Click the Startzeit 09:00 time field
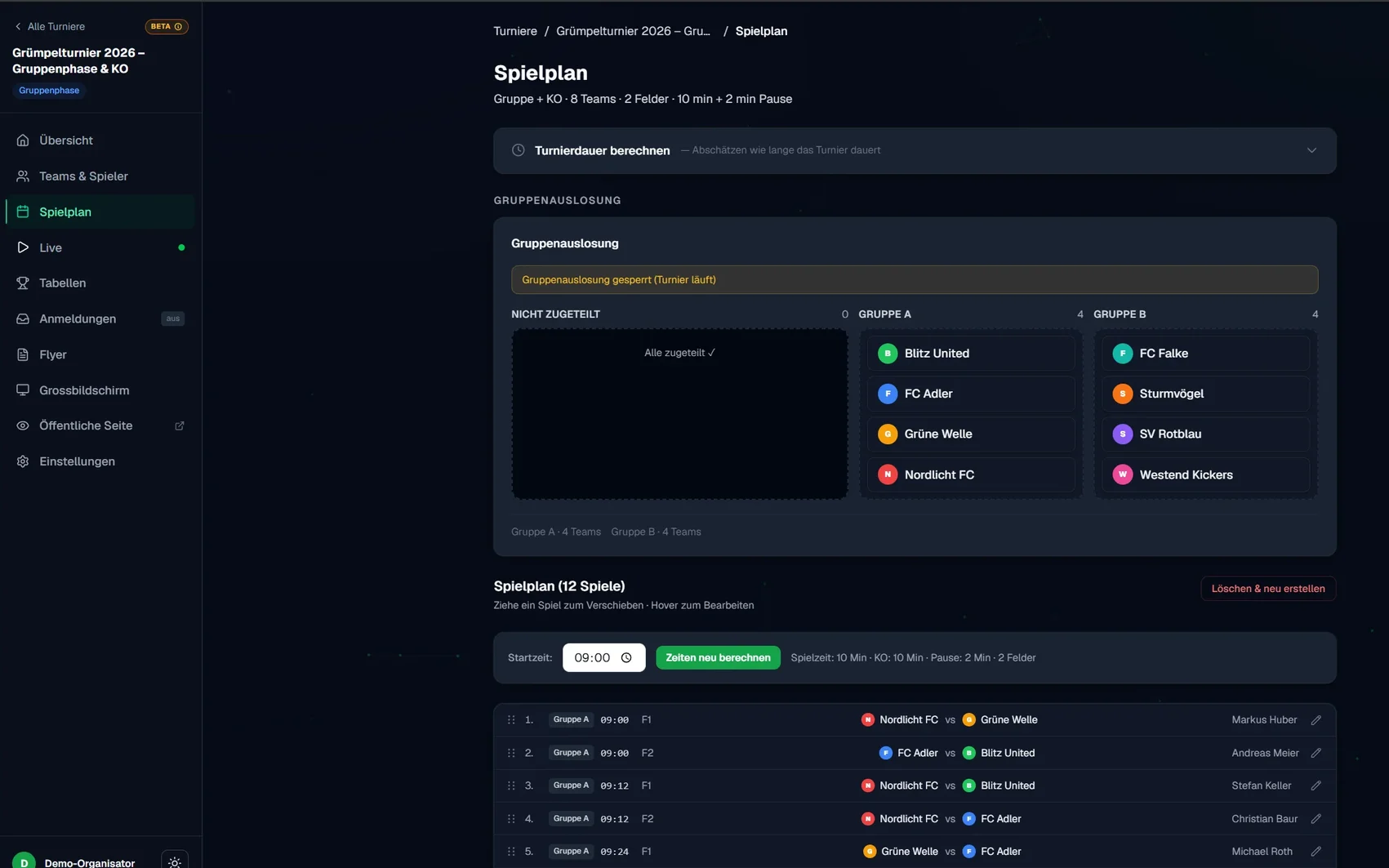Viewport: 1389px width, 868px height. [603, 658]
